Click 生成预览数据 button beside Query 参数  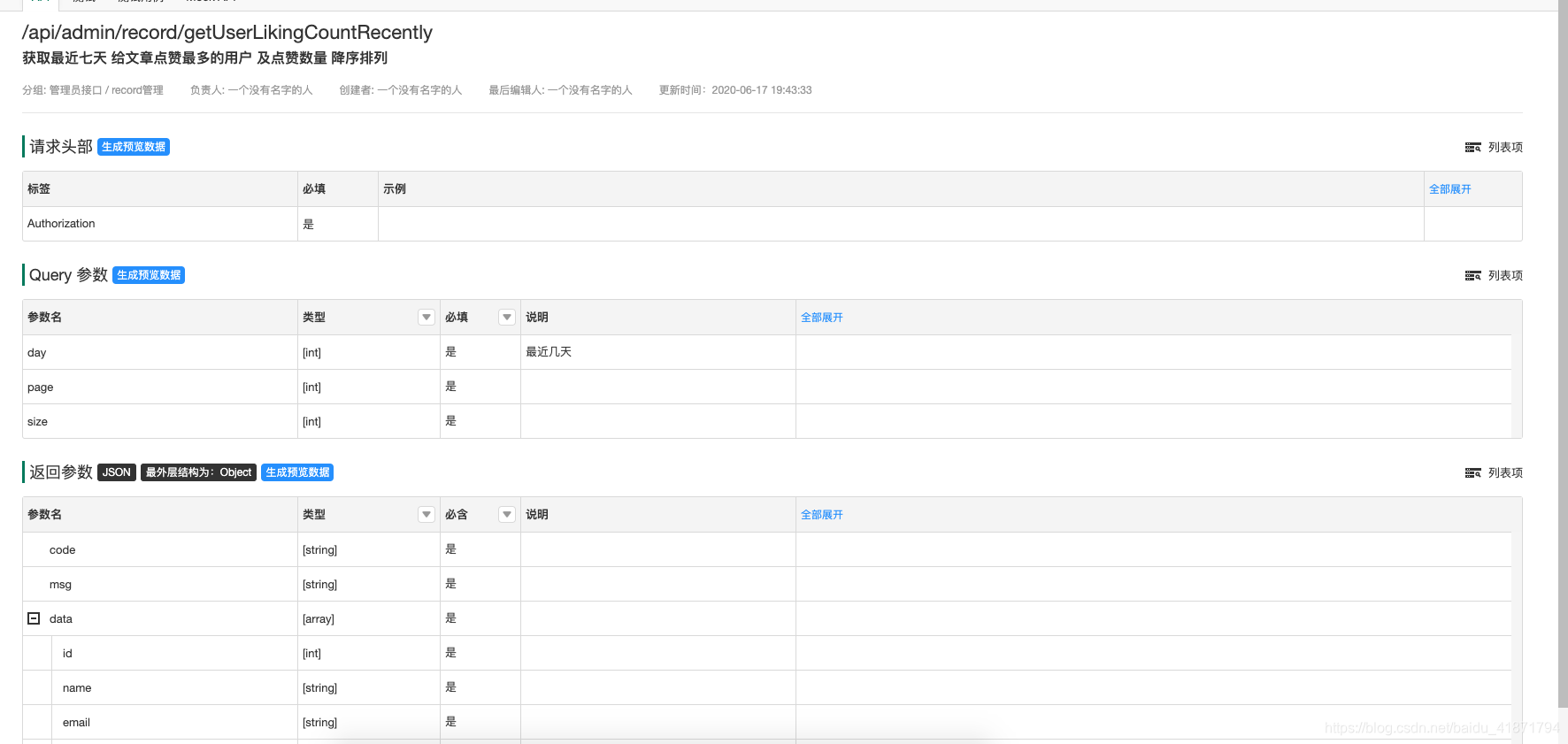point(149,275)
